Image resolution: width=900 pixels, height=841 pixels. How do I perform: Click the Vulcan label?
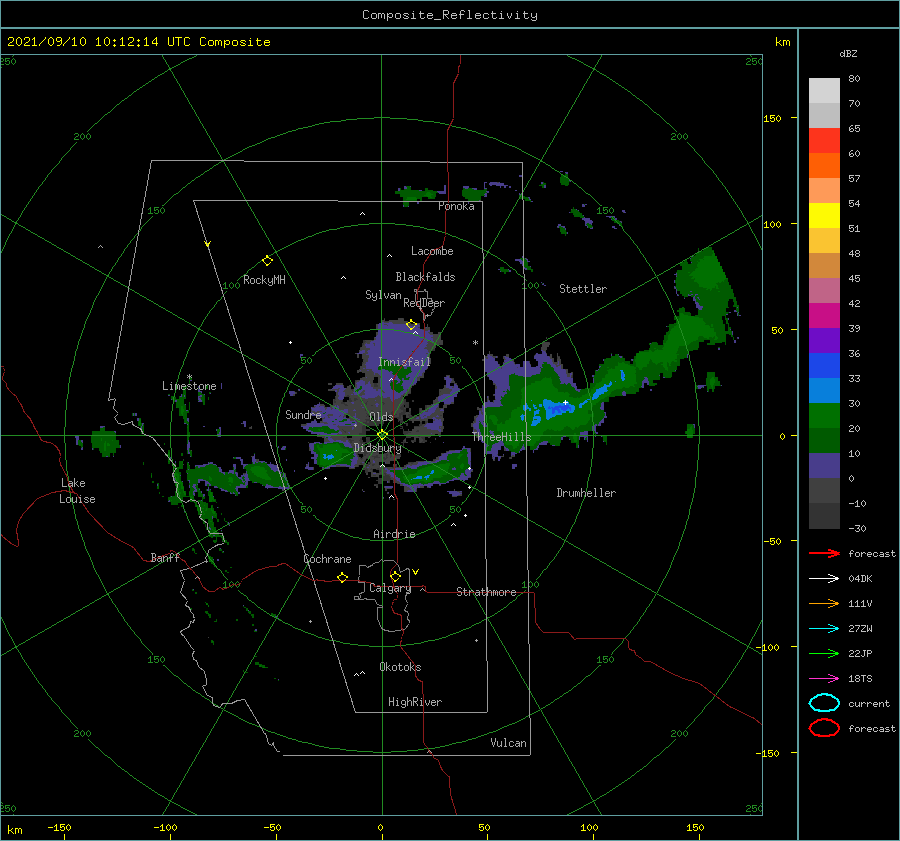tap(508, 743)
